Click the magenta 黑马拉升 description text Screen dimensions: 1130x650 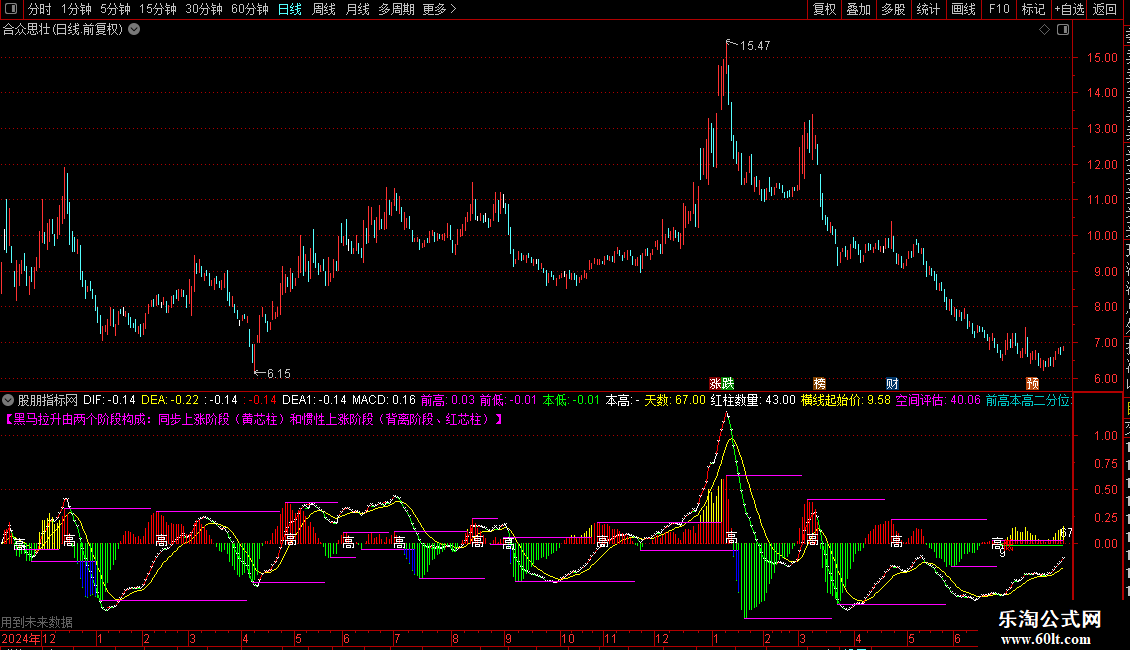pyautogui.click(x=254, y=419)
